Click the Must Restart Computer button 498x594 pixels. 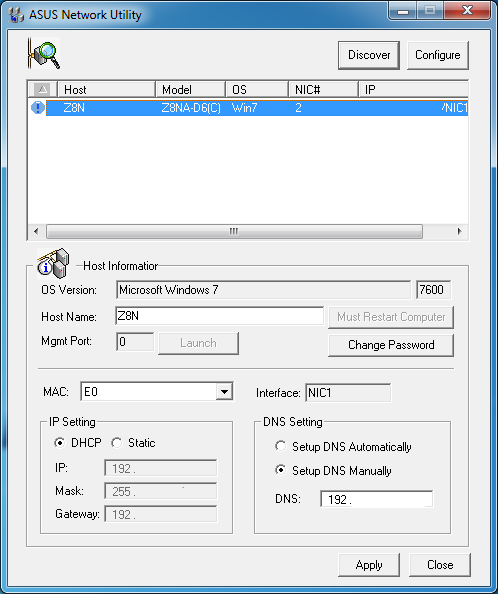point(391,317)
